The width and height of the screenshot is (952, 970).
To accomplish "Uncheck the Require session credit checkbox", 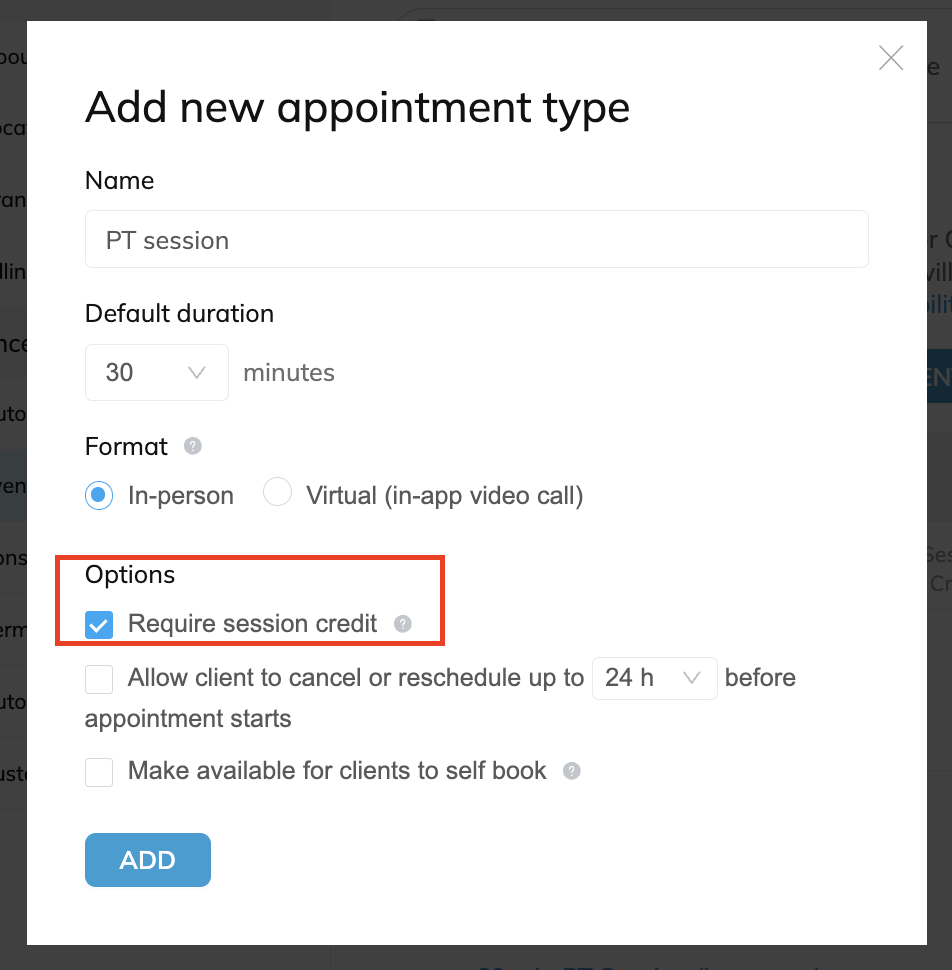I will (x=99, y=625).
